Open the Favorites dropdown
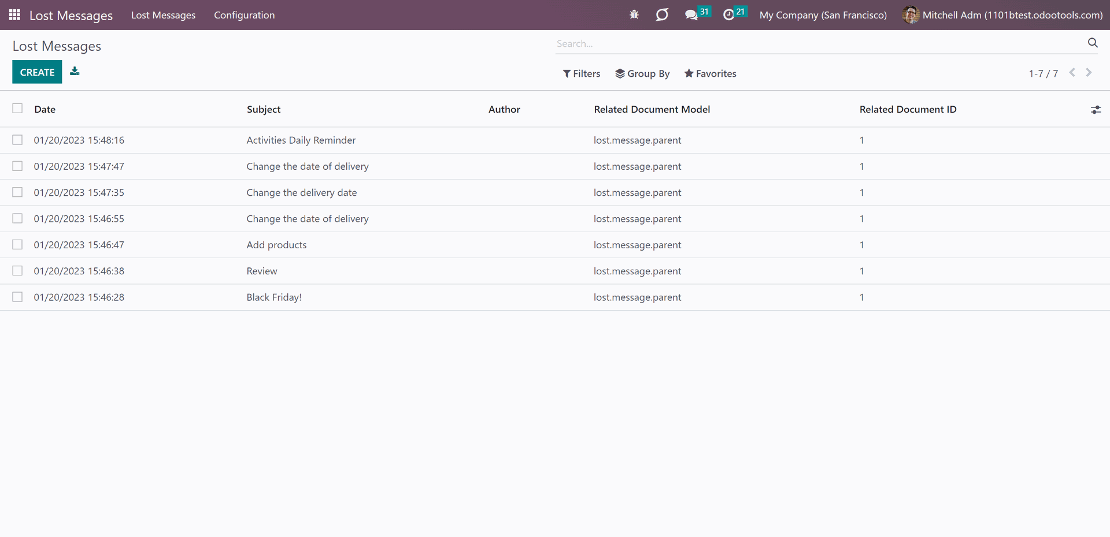1110x537 pixels. [710, 74]
